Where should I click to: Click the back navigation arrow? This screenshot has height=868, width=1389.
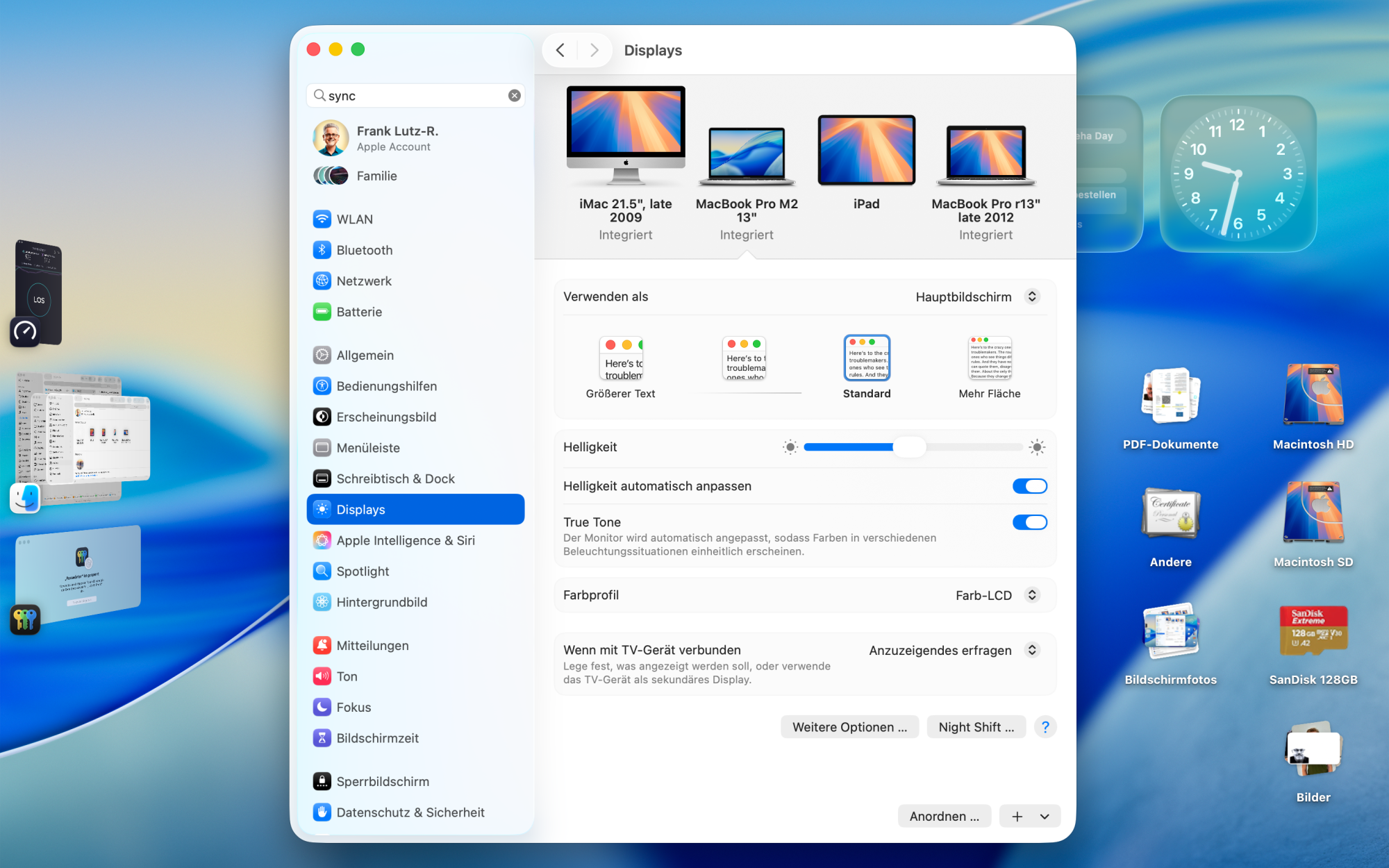tap(560, 50)
